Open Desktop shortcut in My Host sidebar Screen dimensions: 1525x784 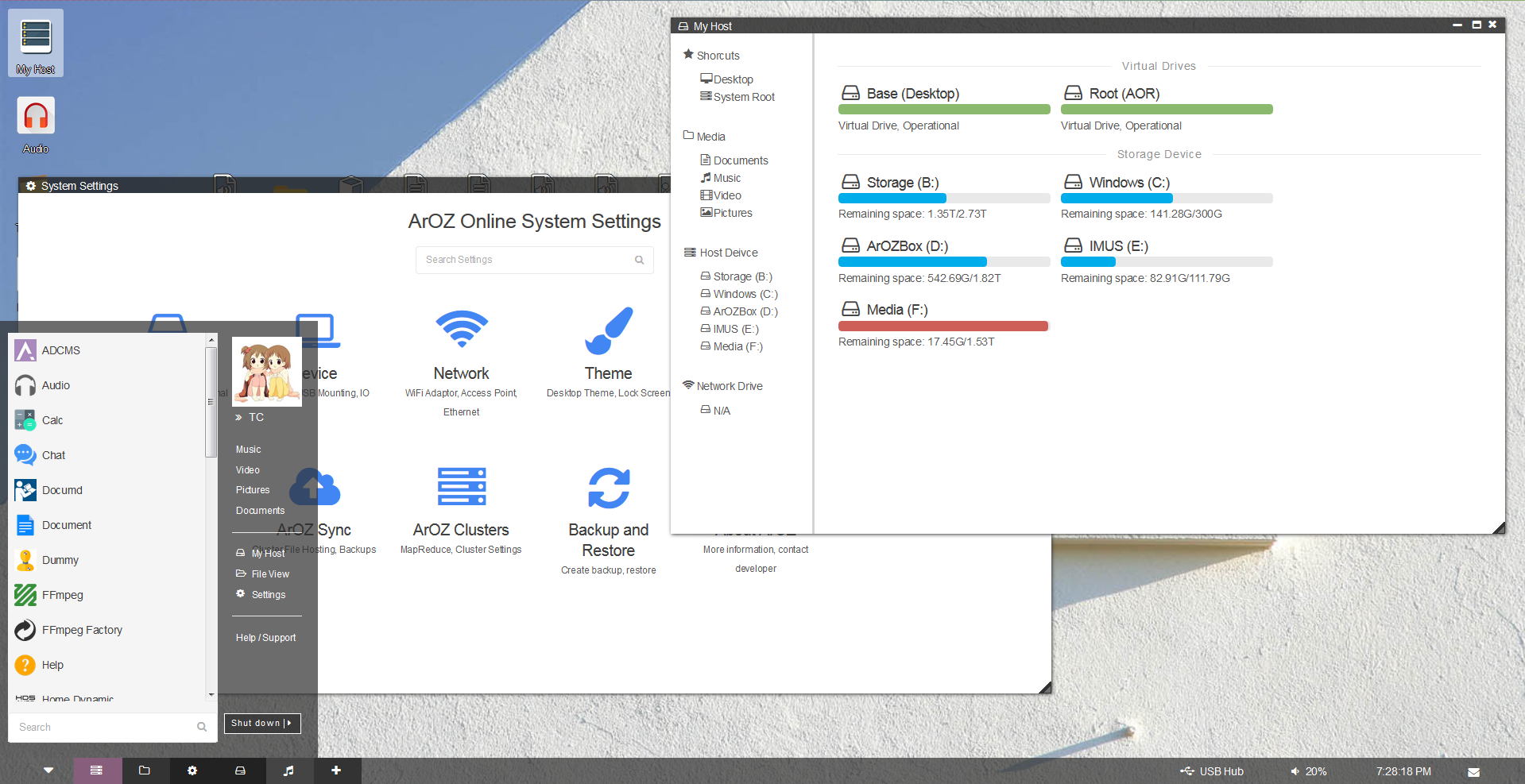(726, 79)
